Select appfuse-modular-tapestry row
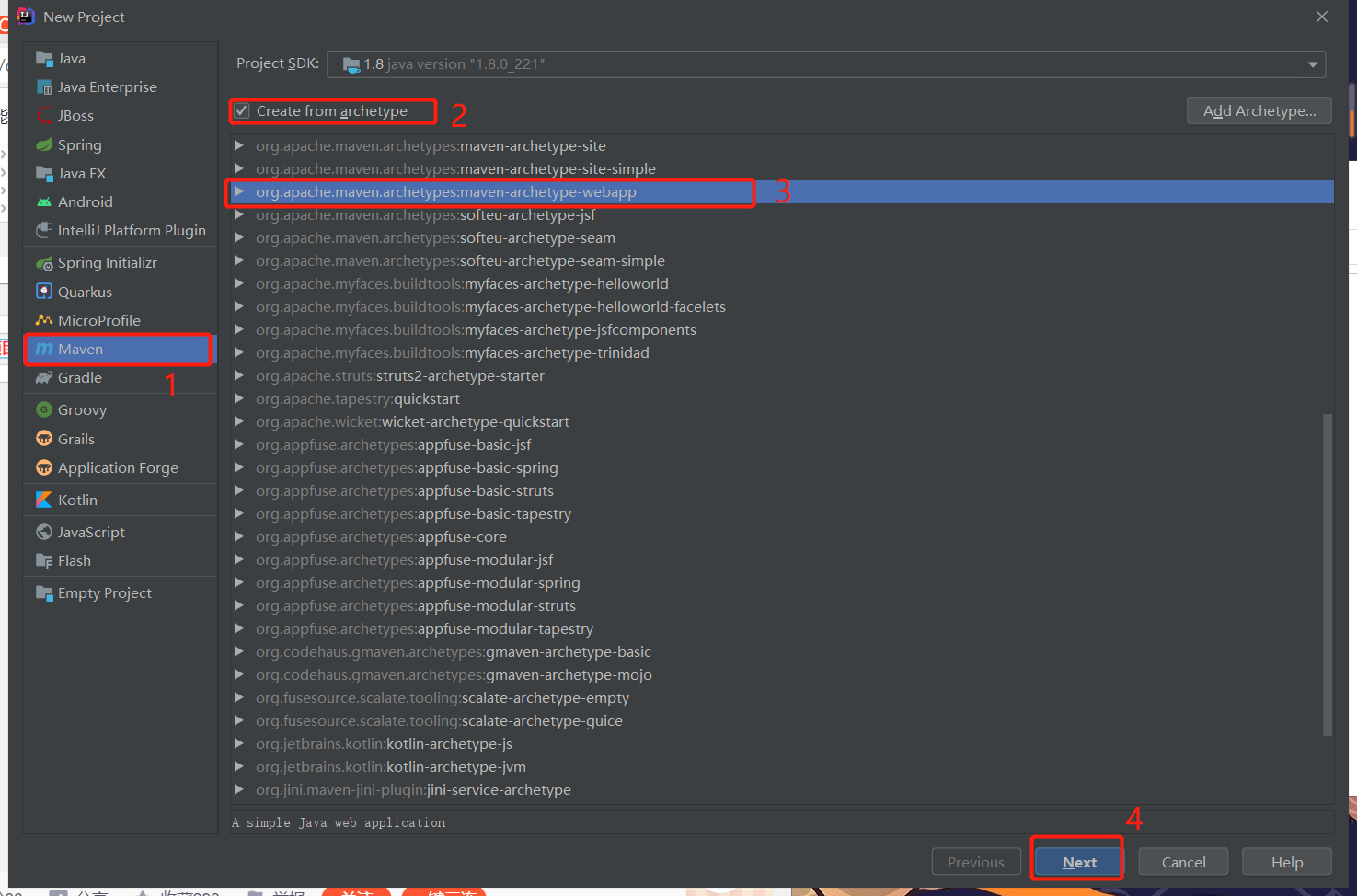The image size is (1357, 896). (782, 628)
